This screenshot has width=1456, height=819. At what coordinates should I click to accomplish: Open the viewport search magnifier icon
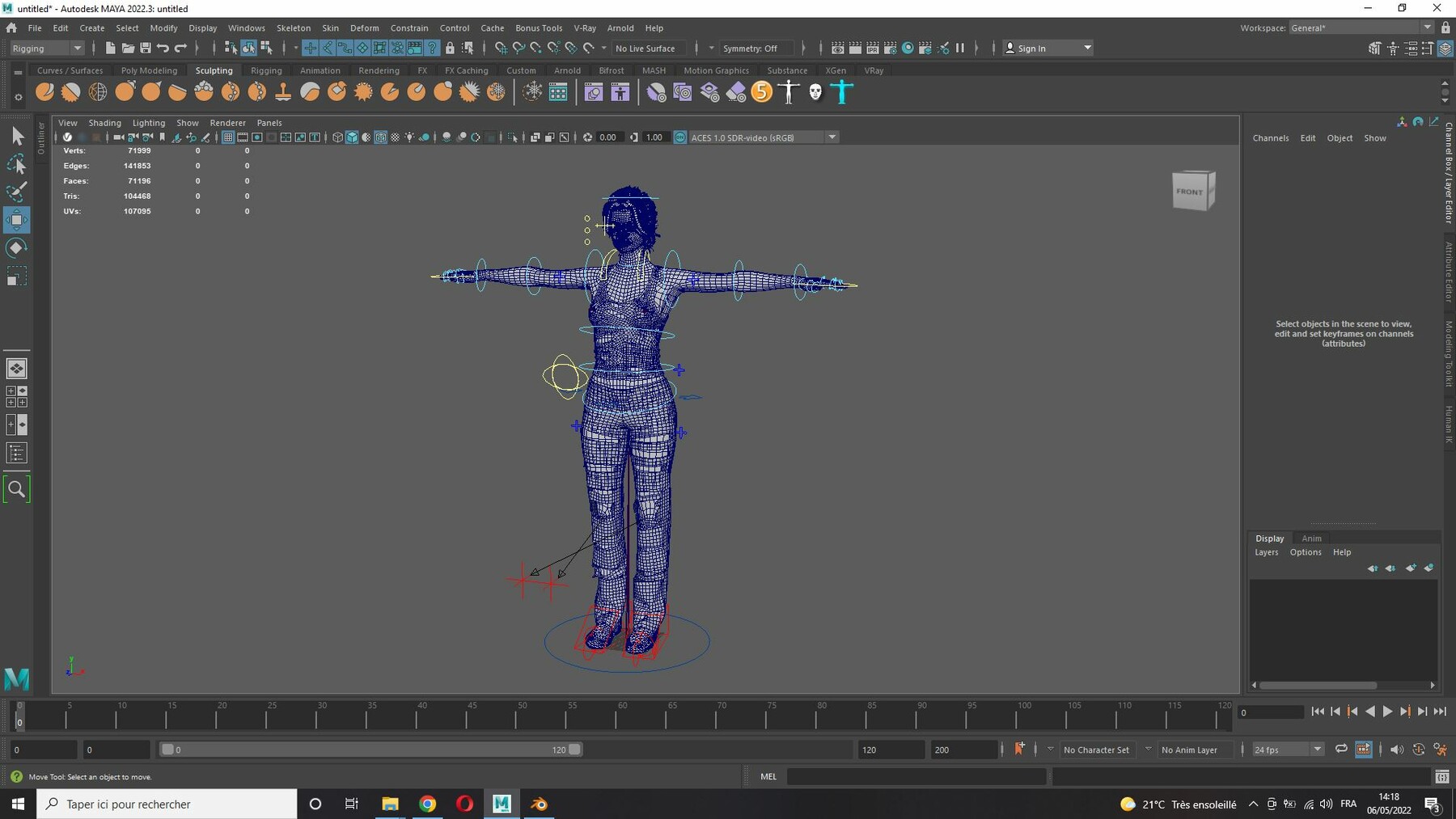click(16, 489)
